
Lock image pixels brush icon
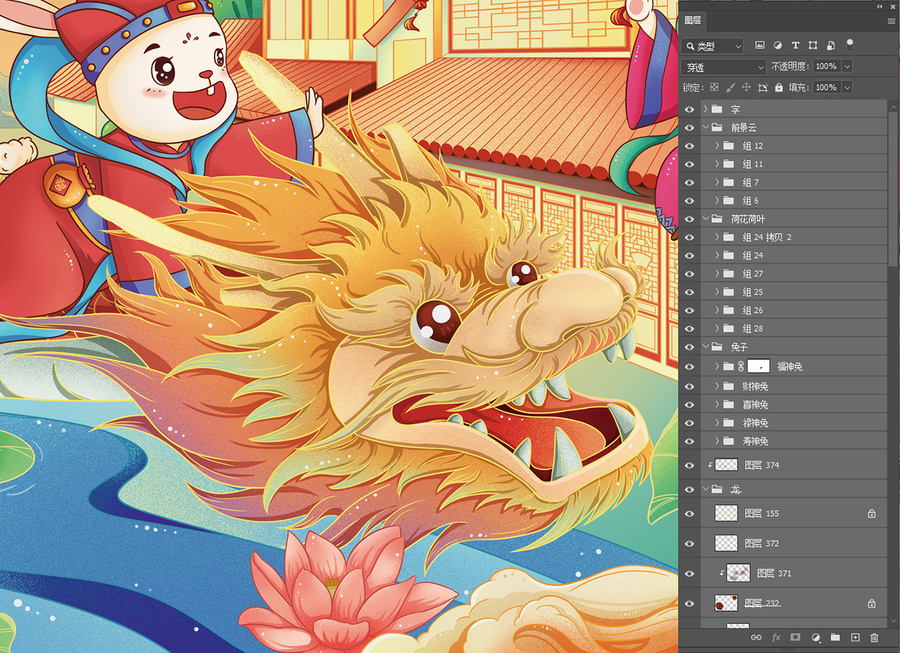click(x=730, y=87)
